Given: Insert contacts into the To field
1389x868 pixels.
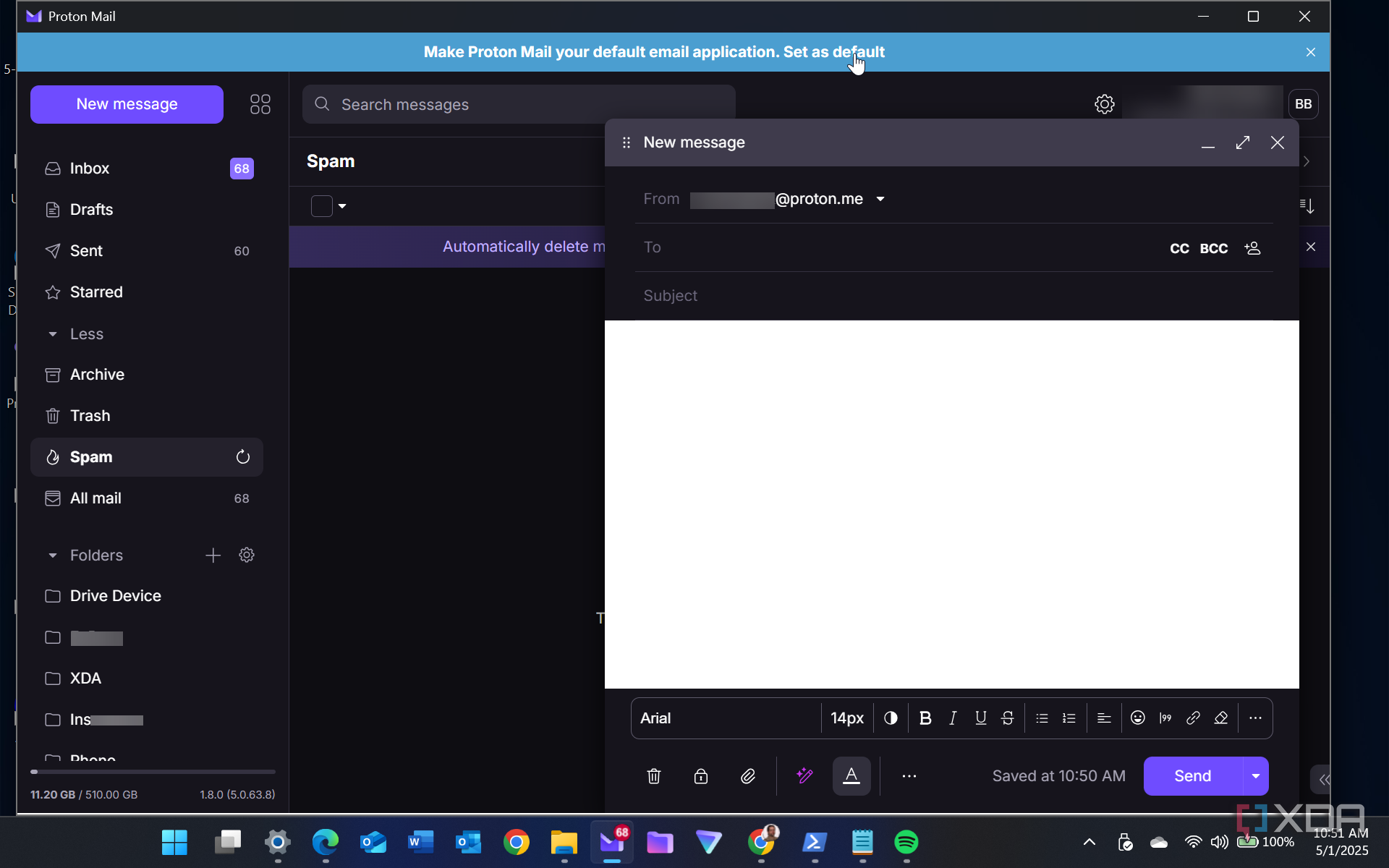Looking at the screenshot, I should (1253, 248).
